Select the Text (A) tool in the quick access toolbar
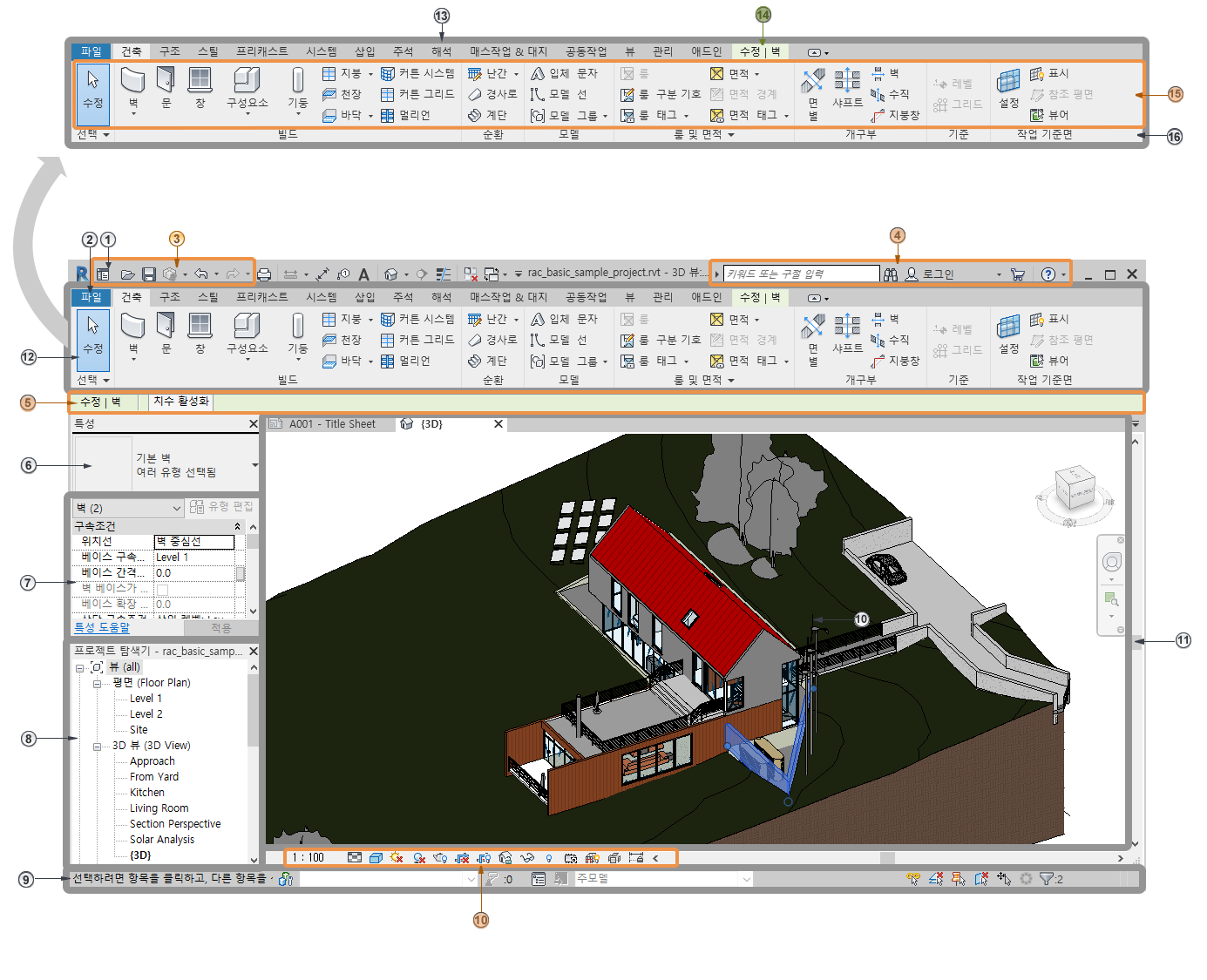The width and height of the screenshot is (1207, 980). (x=363, y=274)
